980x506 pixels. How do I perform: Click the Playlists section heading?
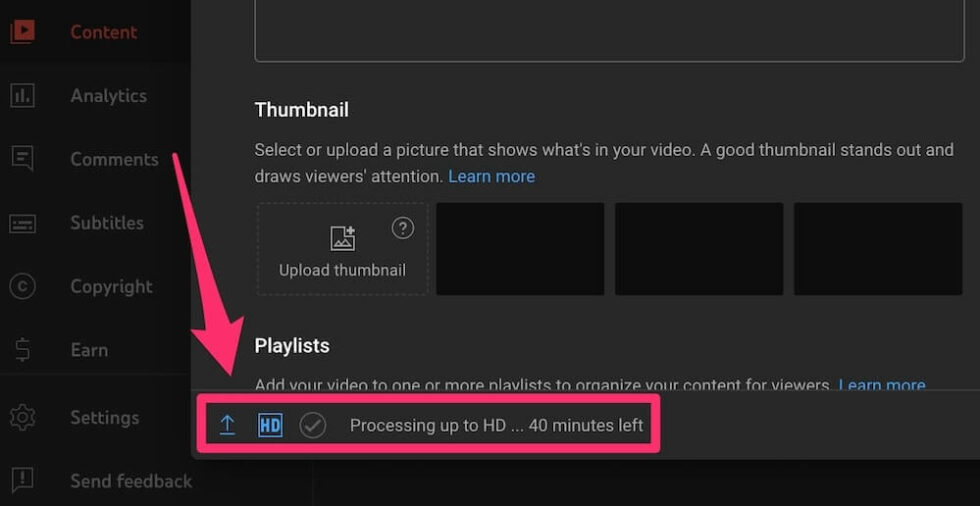(x=292, y=345)
